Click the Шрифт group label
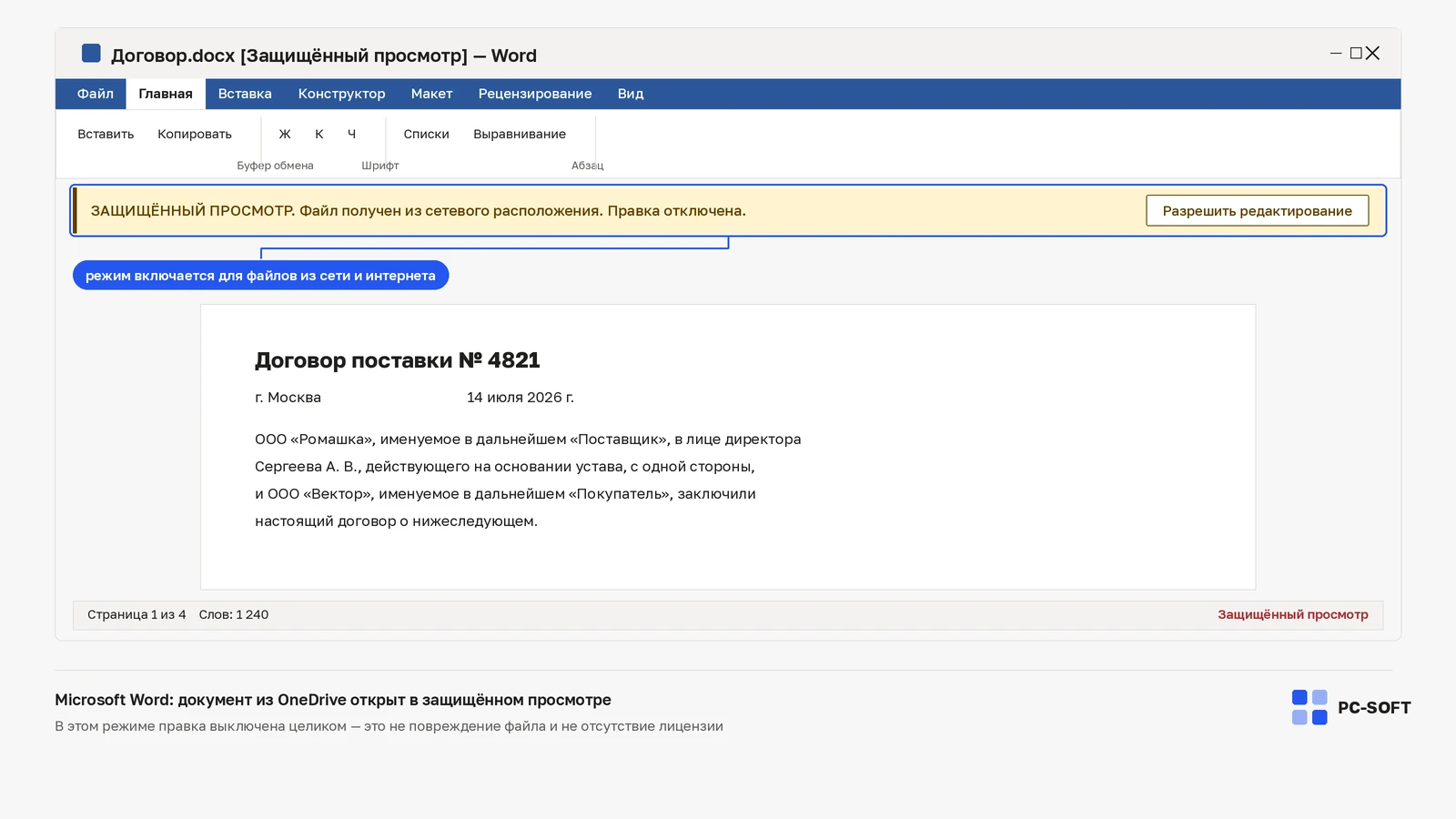Image resolution: width=1456 pixels, height=819 pixels. 380,166
